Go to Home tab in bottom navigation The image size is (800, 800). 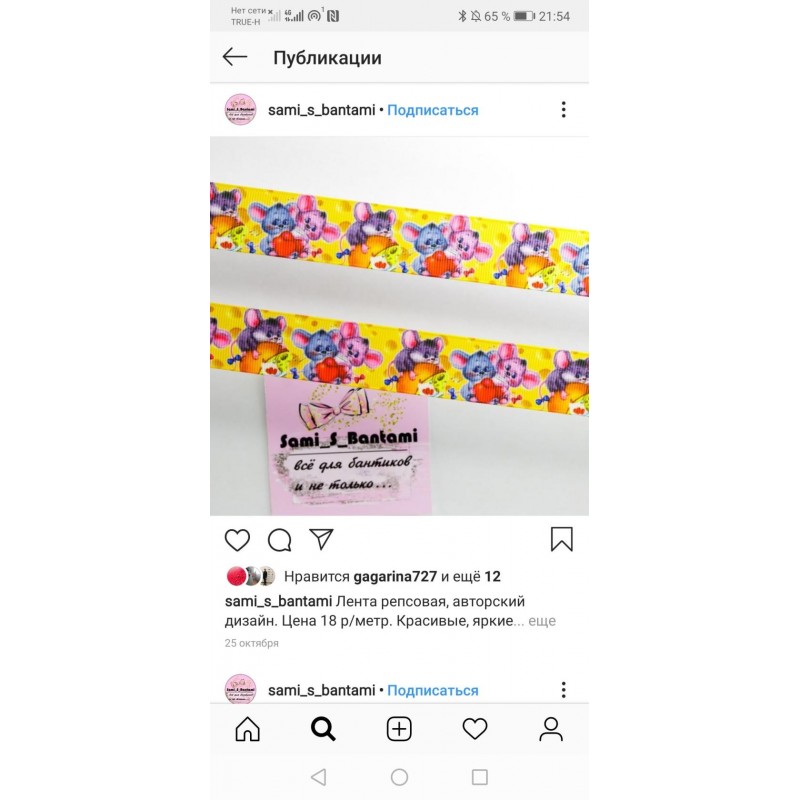coord(247,729)
